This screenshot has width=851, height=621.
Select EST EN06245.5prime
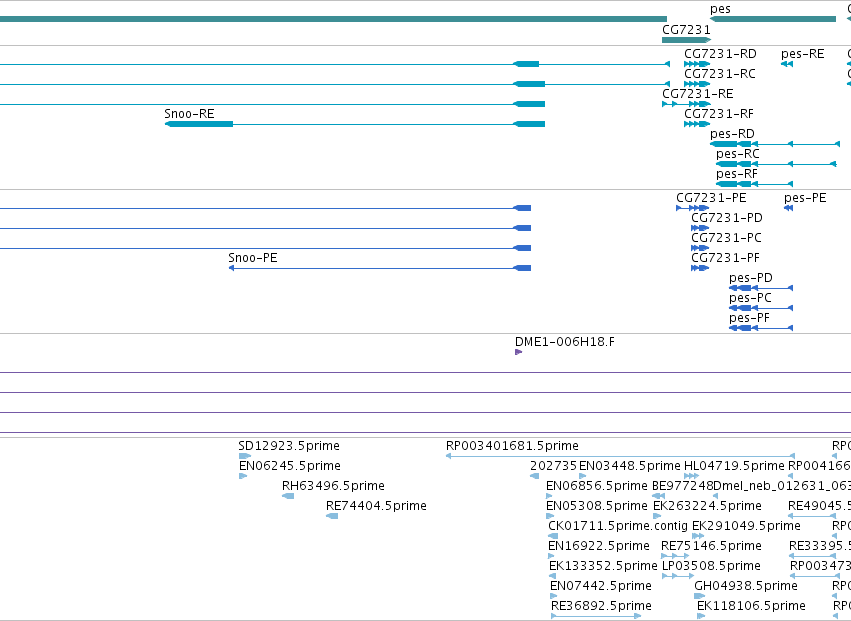[x=290, y=466]
